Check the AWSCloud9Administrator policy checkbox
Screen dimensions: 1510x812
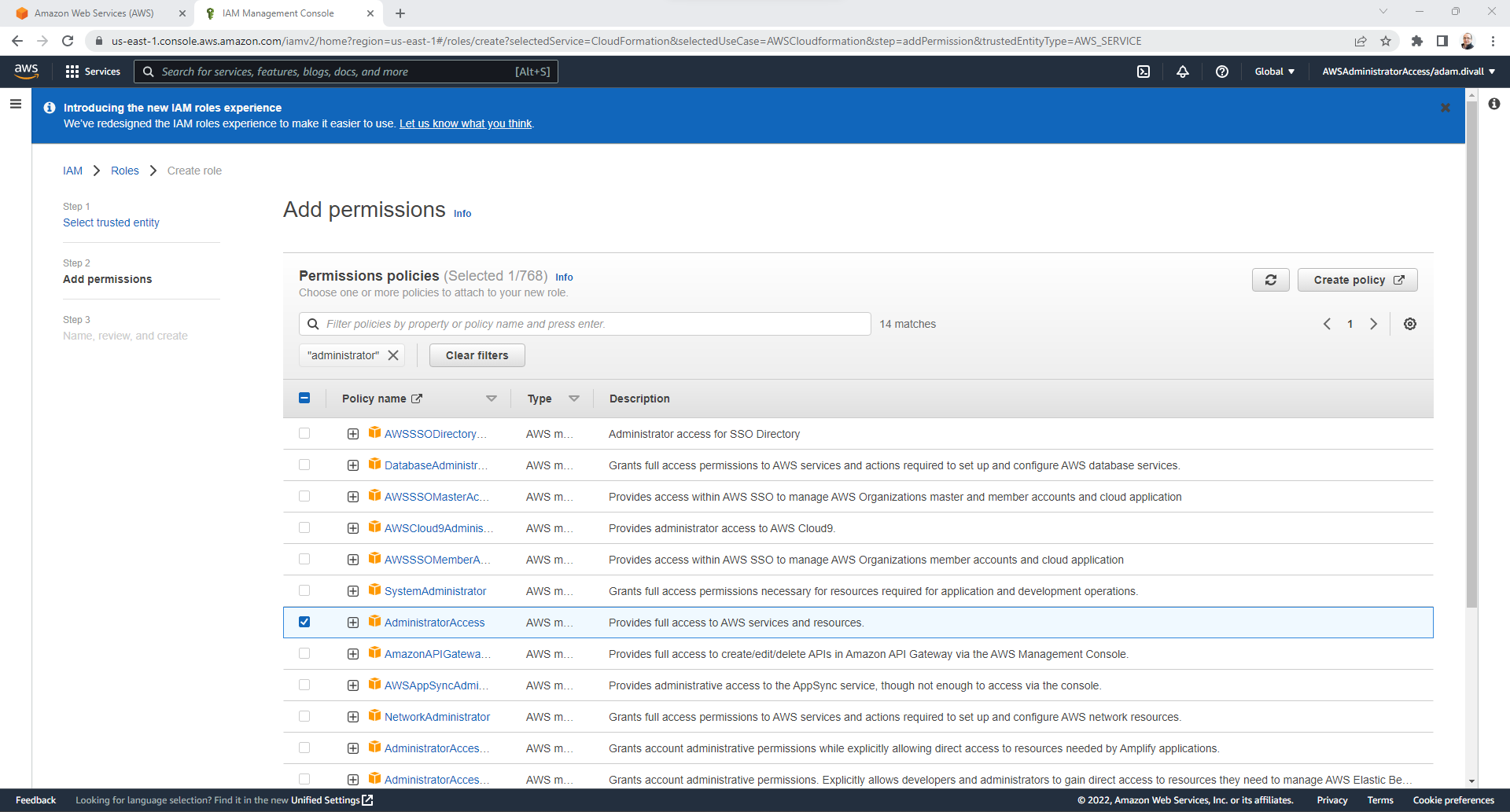(x=304, y=527)
